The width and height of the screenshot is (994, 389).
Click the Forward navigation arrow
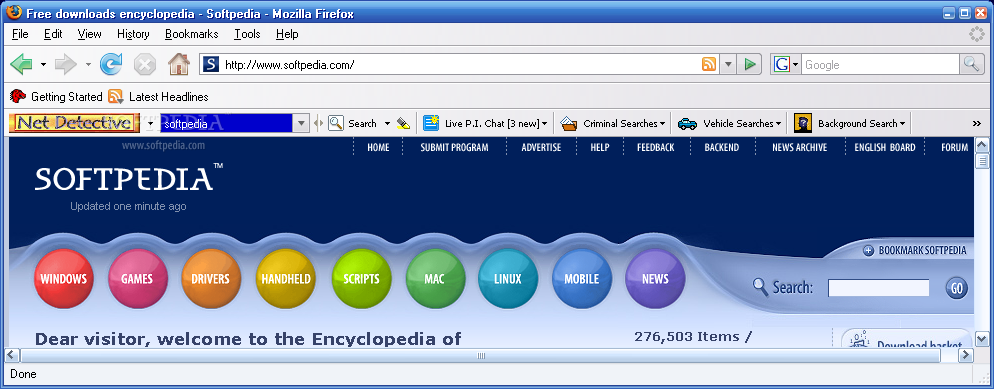click(x=66, y=64)
